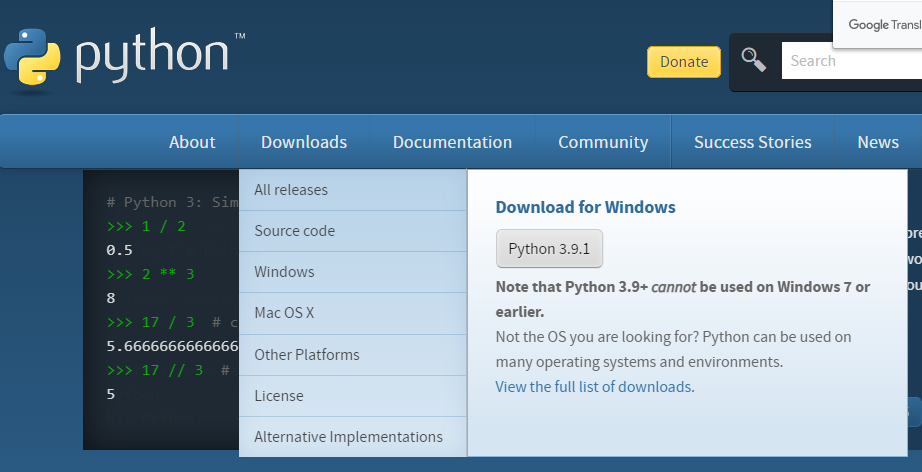Click the Donate button
The width and height of the screenshot is (922, 472).
pos(684,62)
